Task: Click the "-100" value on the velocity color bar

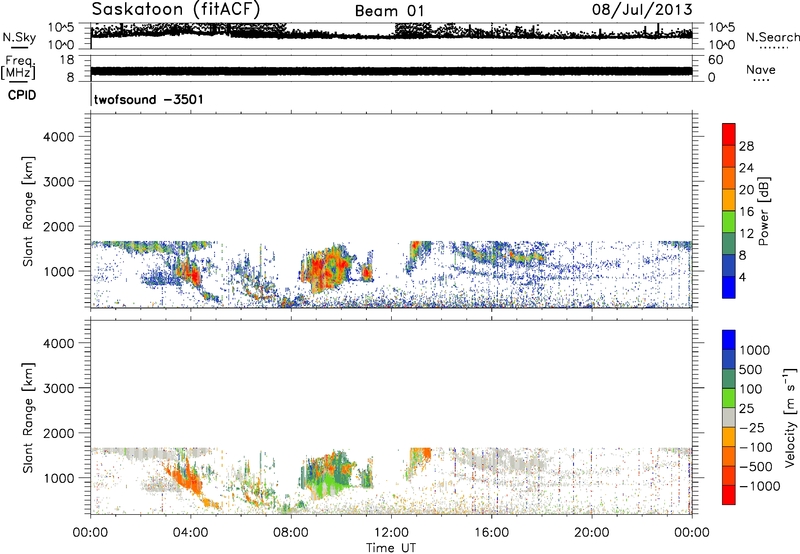Action: click(x=755, y=447)
